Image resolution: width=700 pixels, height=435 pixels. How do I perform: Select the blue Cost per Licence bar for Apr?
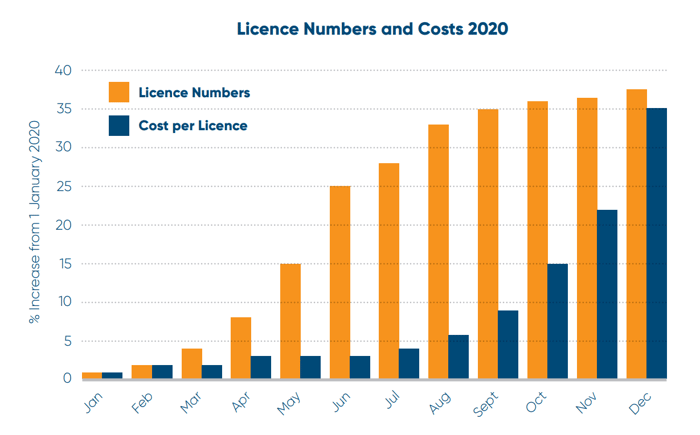click(x=261, y=367)
